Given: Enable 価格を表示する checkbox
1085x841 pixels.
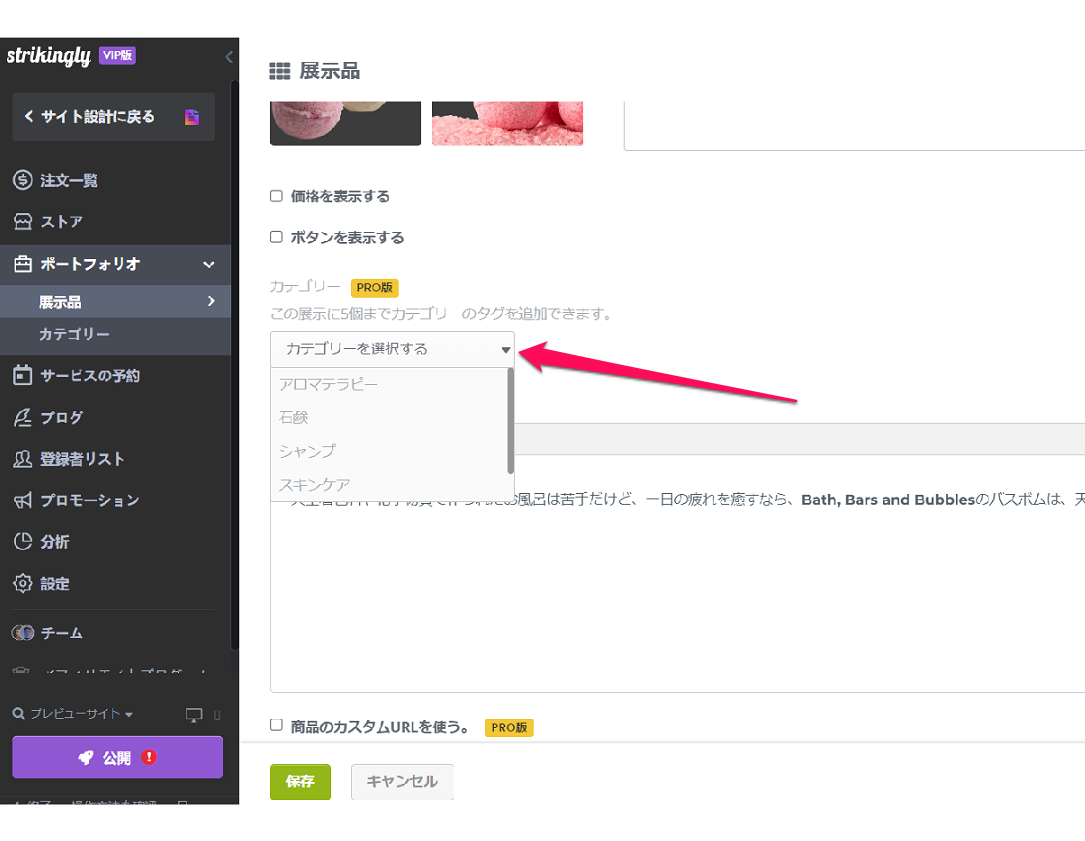Looking at the screenshot, I should coord(276,196).
